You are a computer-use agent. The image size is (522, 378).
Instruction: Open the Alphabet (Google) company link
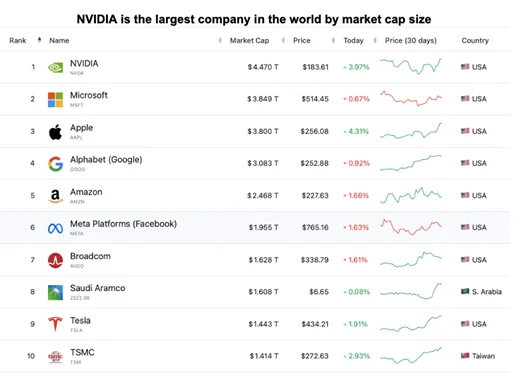pyautogui.click(x=106, y=160)
